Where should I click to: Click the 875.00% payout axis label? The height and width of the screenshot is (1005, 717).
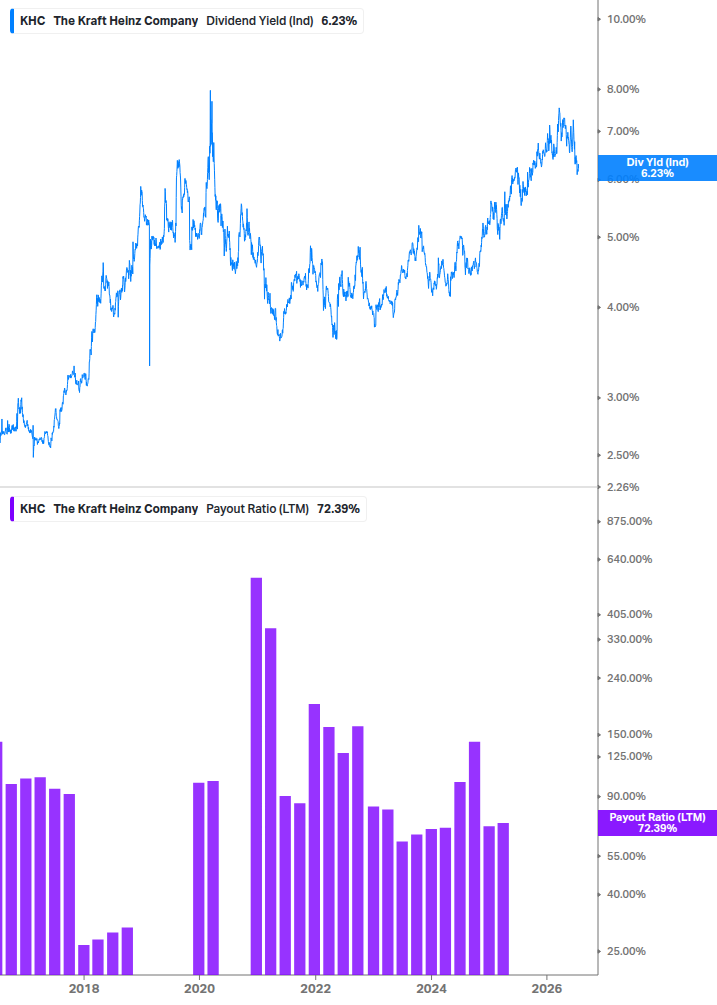pos(629,521)
